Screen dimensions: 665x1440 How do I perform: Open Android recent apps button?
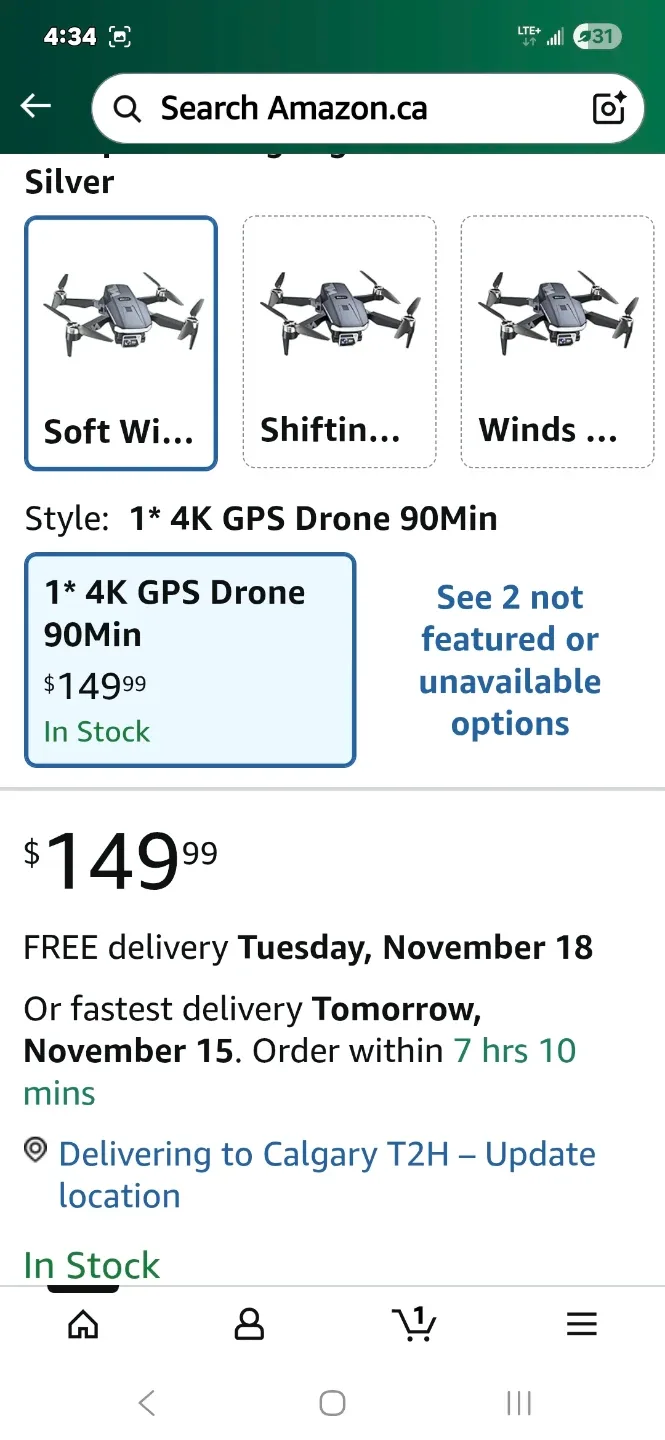(517, 1402)
